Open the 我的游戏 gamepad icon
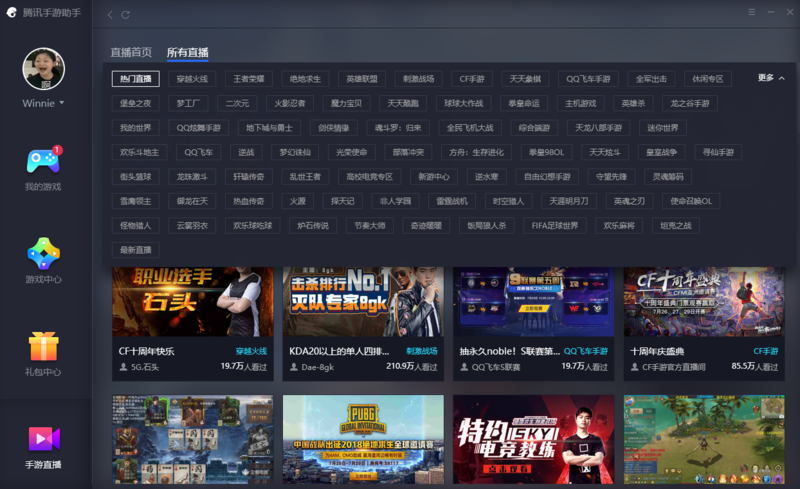 [43, 162]
